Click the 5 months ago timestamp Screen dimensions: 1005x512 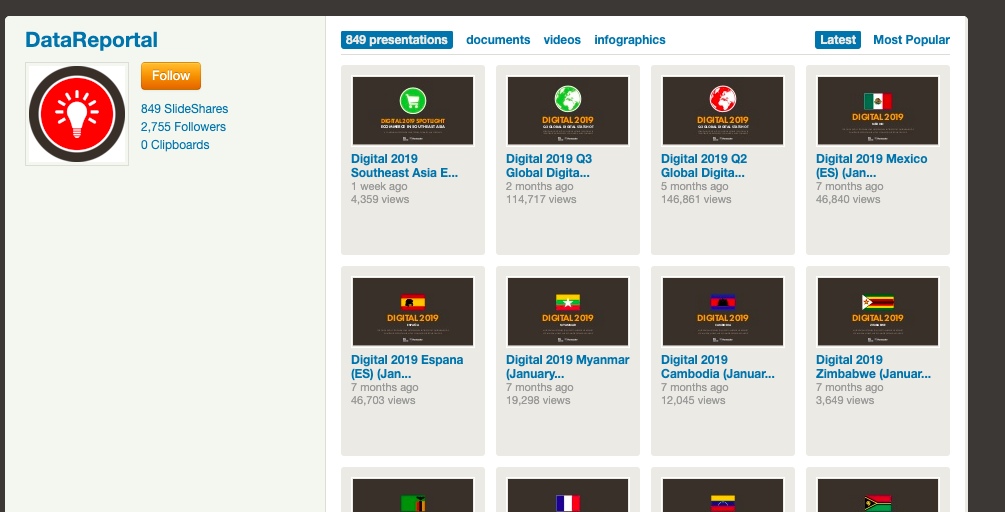click(x=695, y=186)
